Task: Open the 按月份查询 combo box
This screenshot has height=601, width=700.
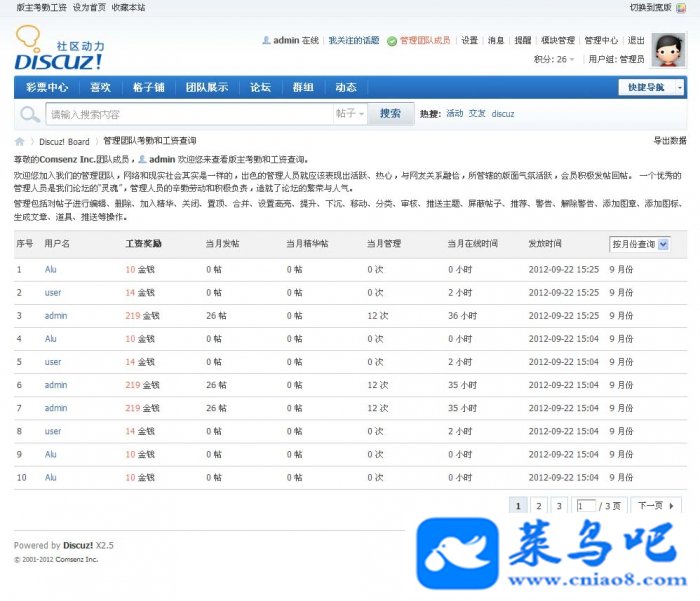Action: point(640,244)
